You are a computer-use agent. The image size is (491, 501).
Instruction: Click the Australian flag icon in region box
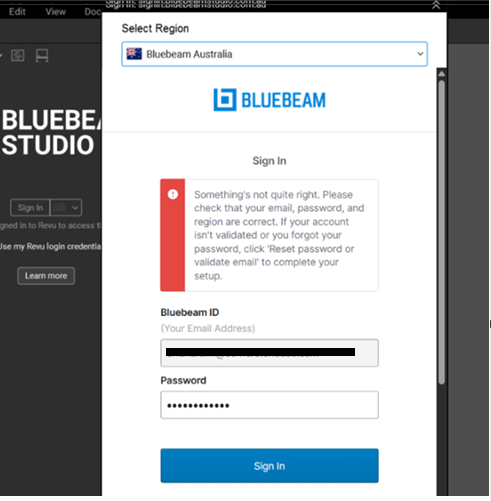click(134, 54)
